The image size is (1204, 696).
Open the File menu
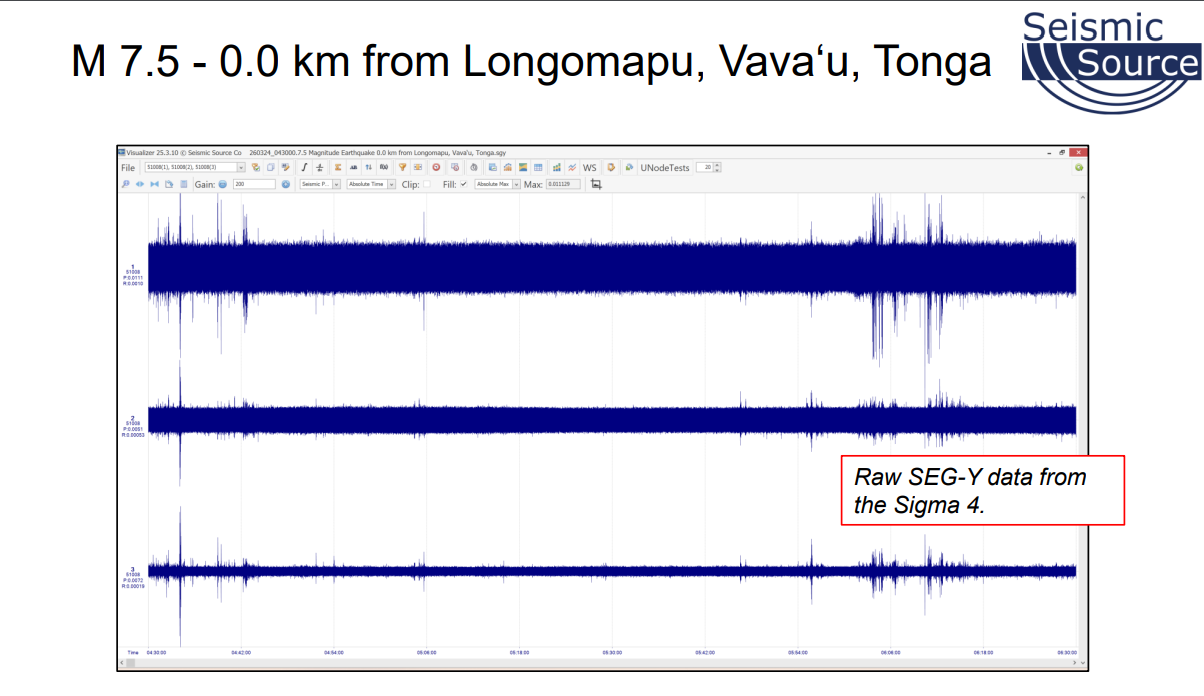coord(128,167)
